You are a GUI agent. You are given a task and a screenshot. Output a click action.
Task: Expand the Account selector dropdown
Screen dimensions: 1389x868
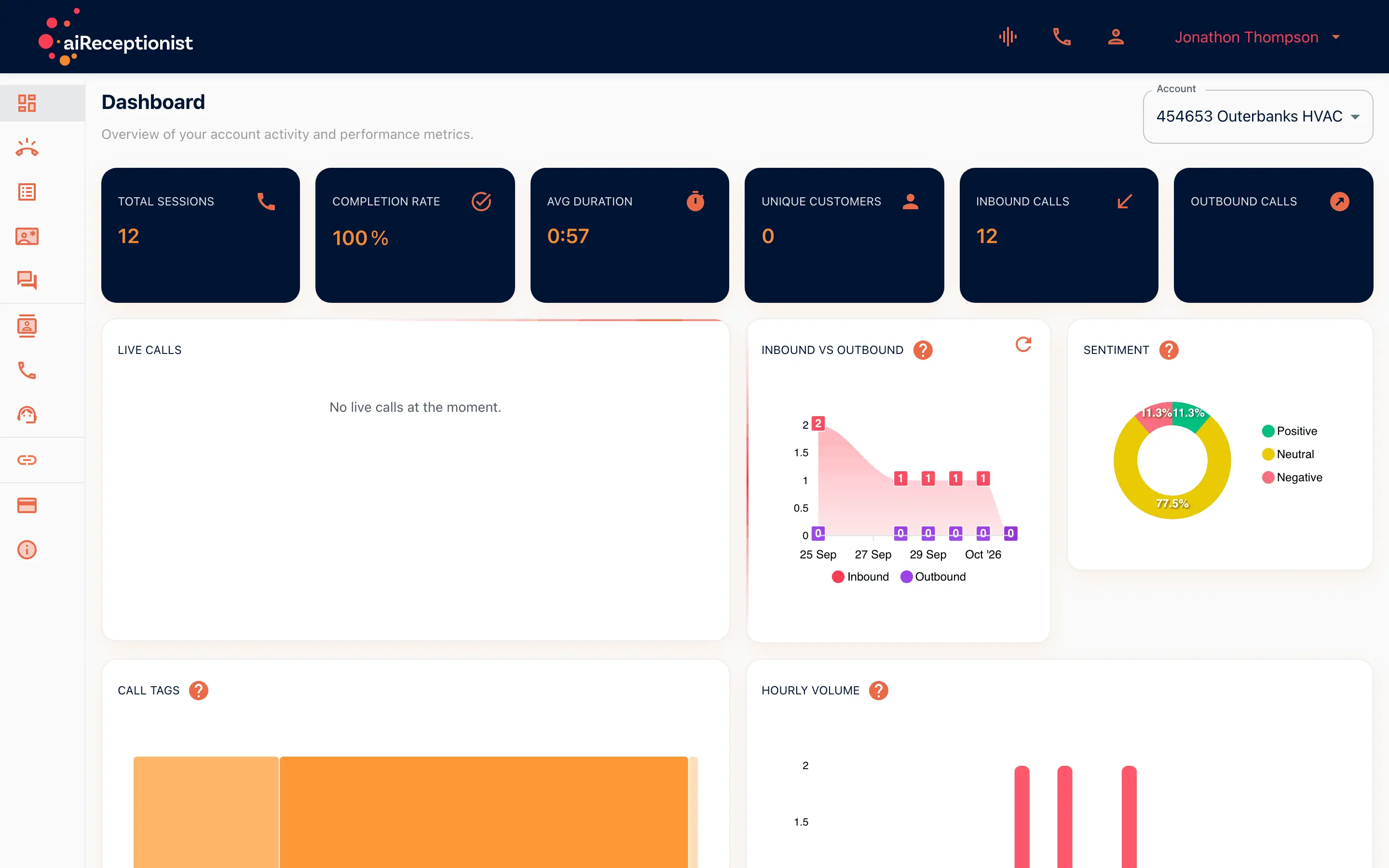pos(1257,117)
